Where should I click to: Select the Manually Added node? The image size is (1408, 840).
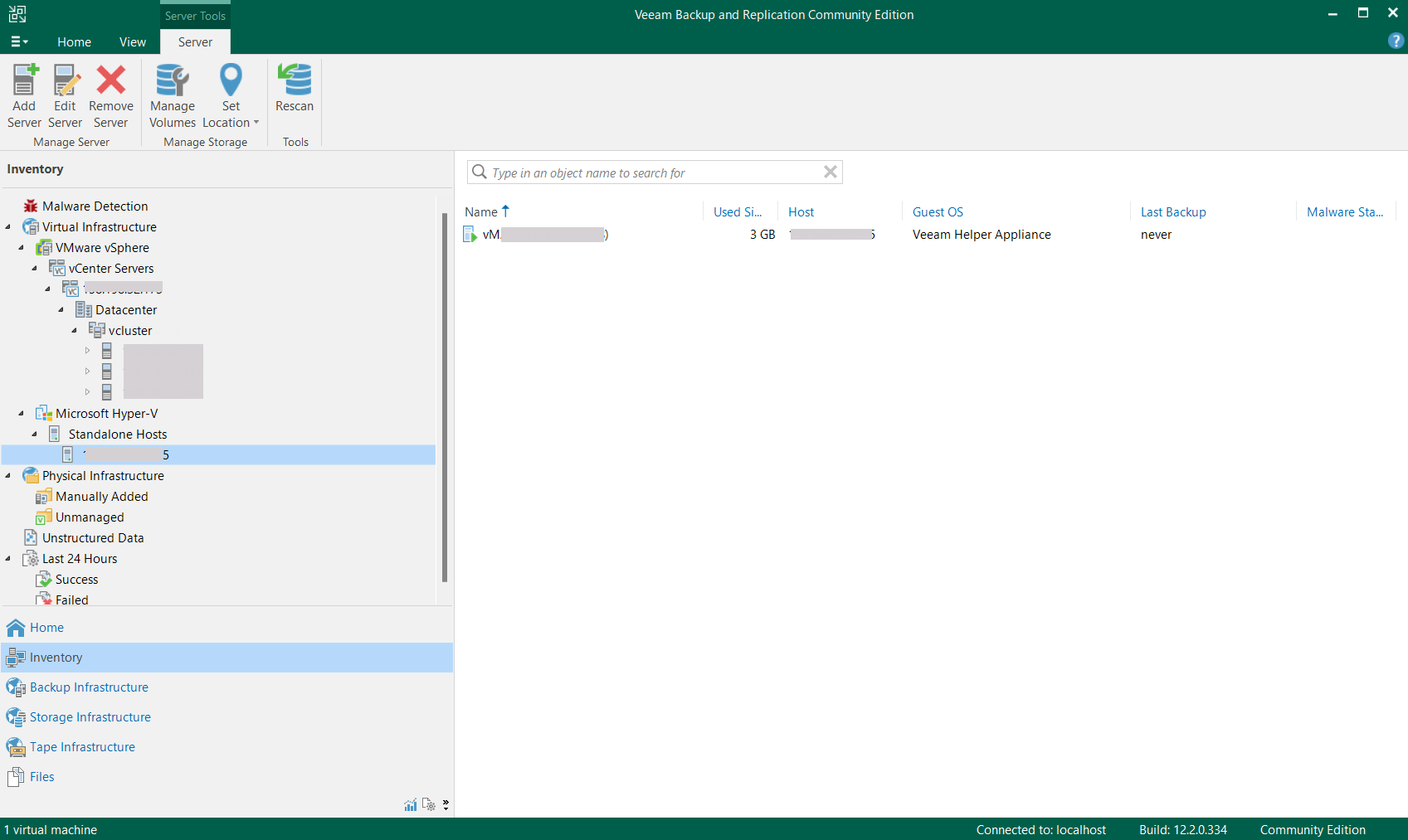coord(101,497)
